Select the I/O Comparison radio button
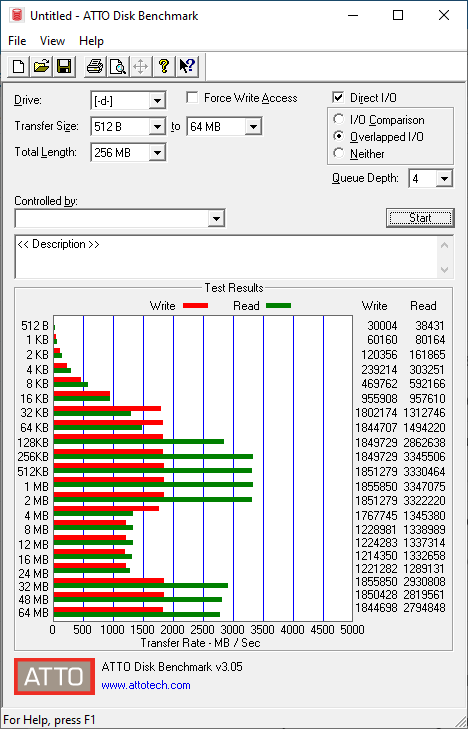The width and height of the screenshot is (468, 729). pyautogui.click(x=339, y=119)
